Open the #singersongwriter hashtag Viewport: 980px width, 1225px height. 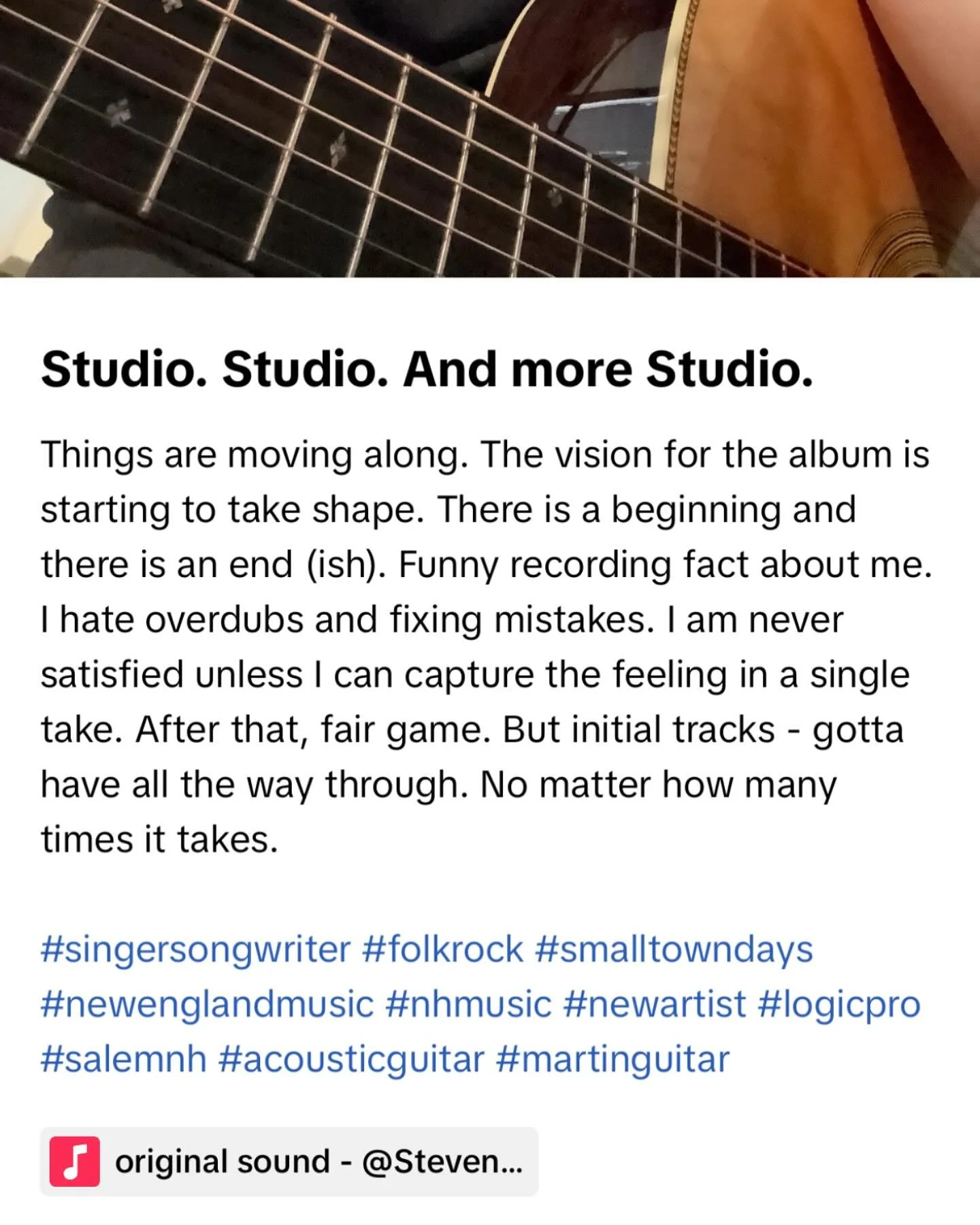[x=196, y=949]
